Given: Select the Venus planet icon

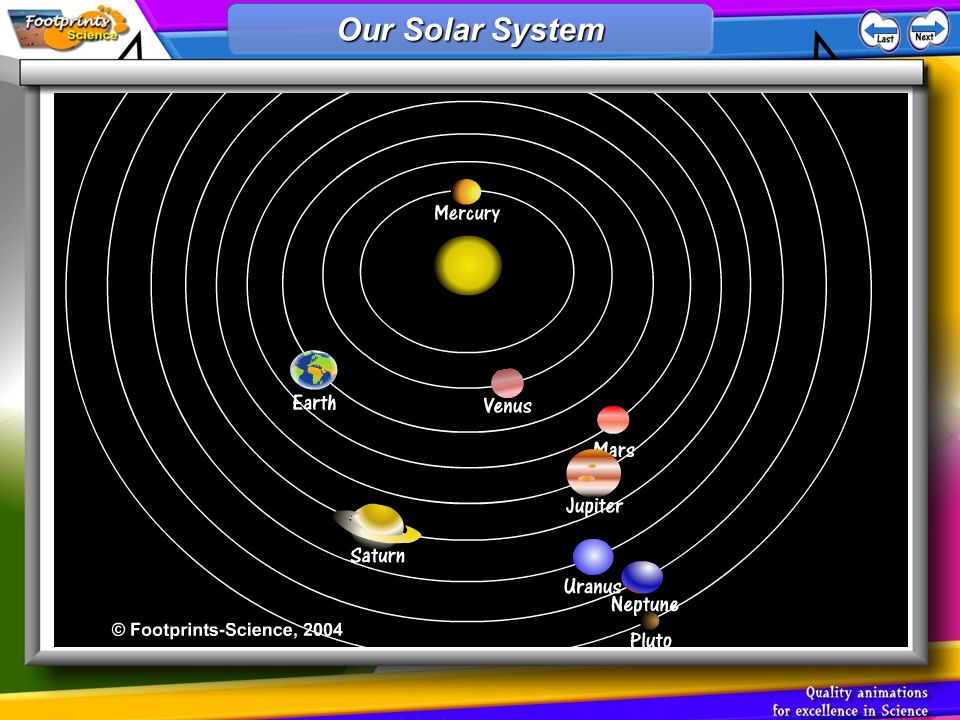Looking at the screenshot, I should point(508,383).
